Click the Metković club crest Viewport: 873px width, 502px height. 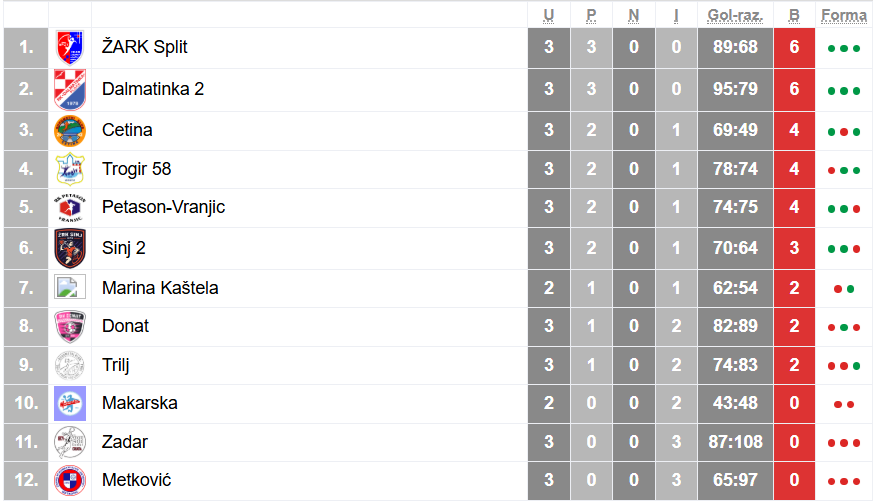(x=70, y=481)
